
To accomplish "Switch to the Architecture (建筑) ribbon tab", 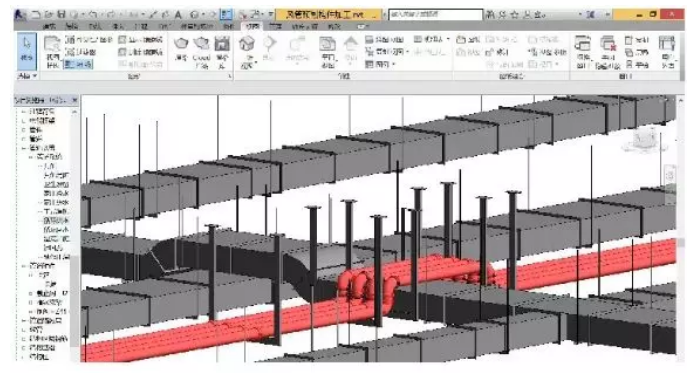I will pyautogui.click(x=49, y=27).
